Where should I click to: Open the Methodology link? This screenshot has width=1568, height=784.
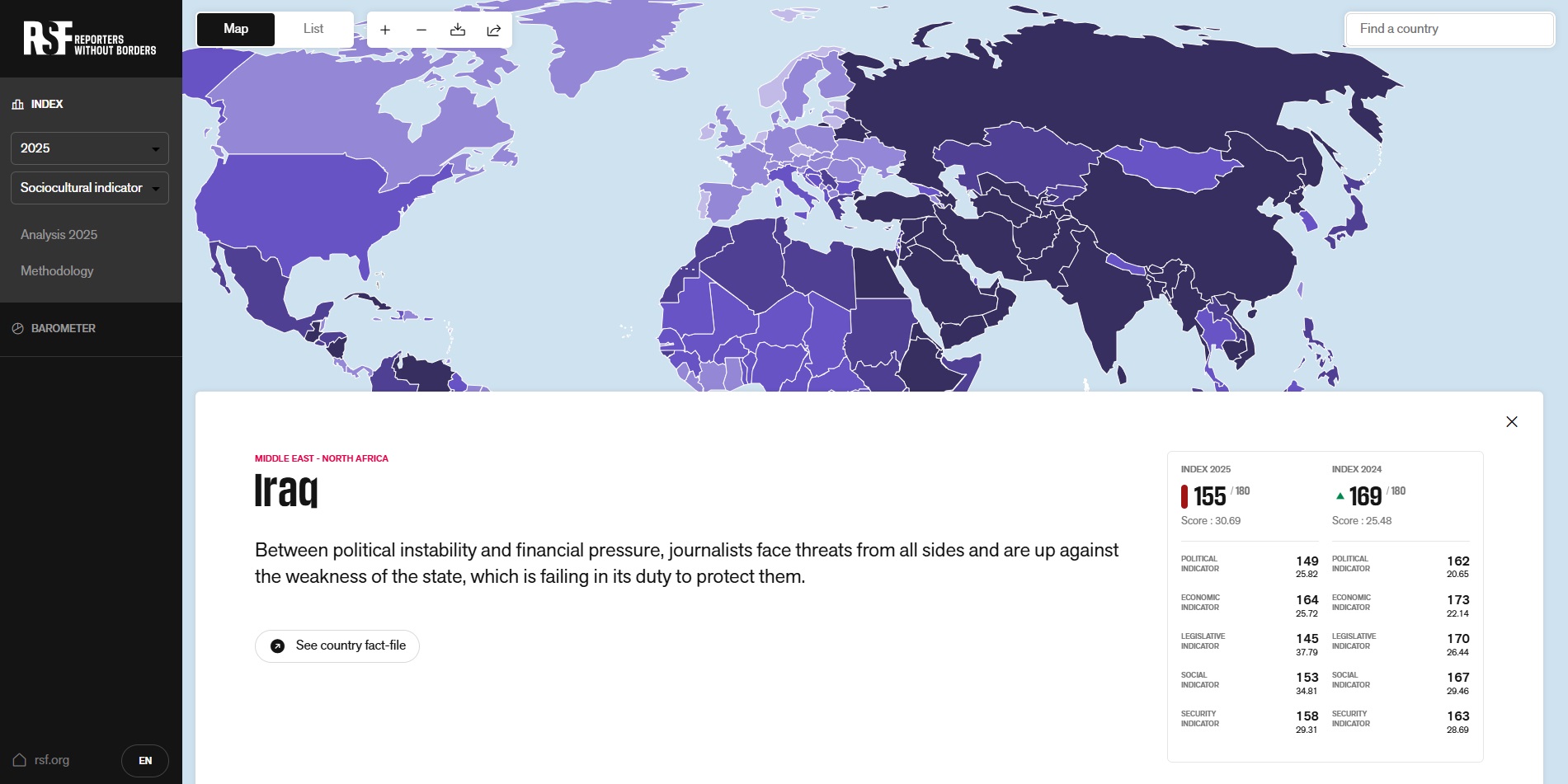click(57, 271)
